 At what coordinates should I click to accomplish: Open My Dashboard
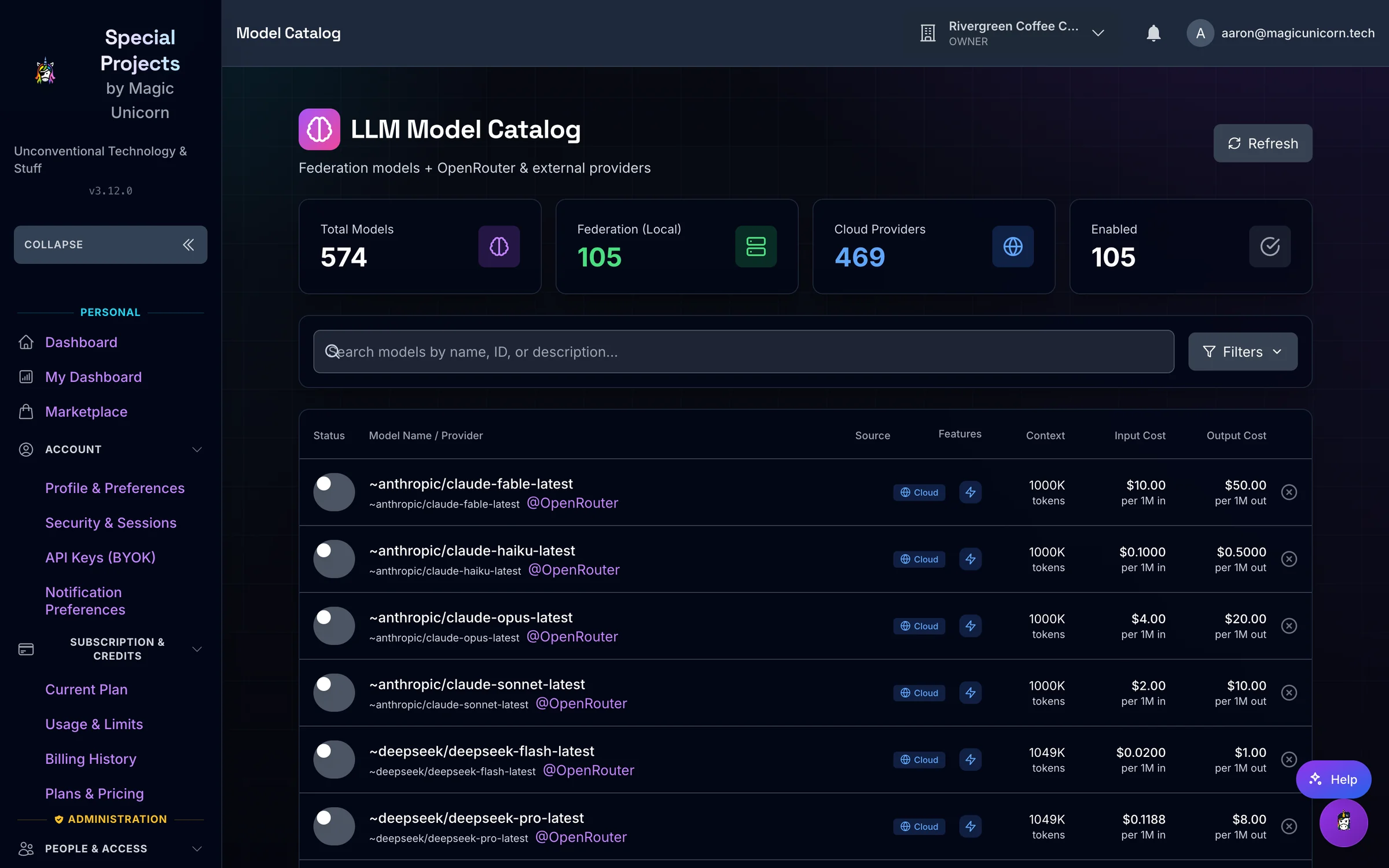click(x=93, y=377)
